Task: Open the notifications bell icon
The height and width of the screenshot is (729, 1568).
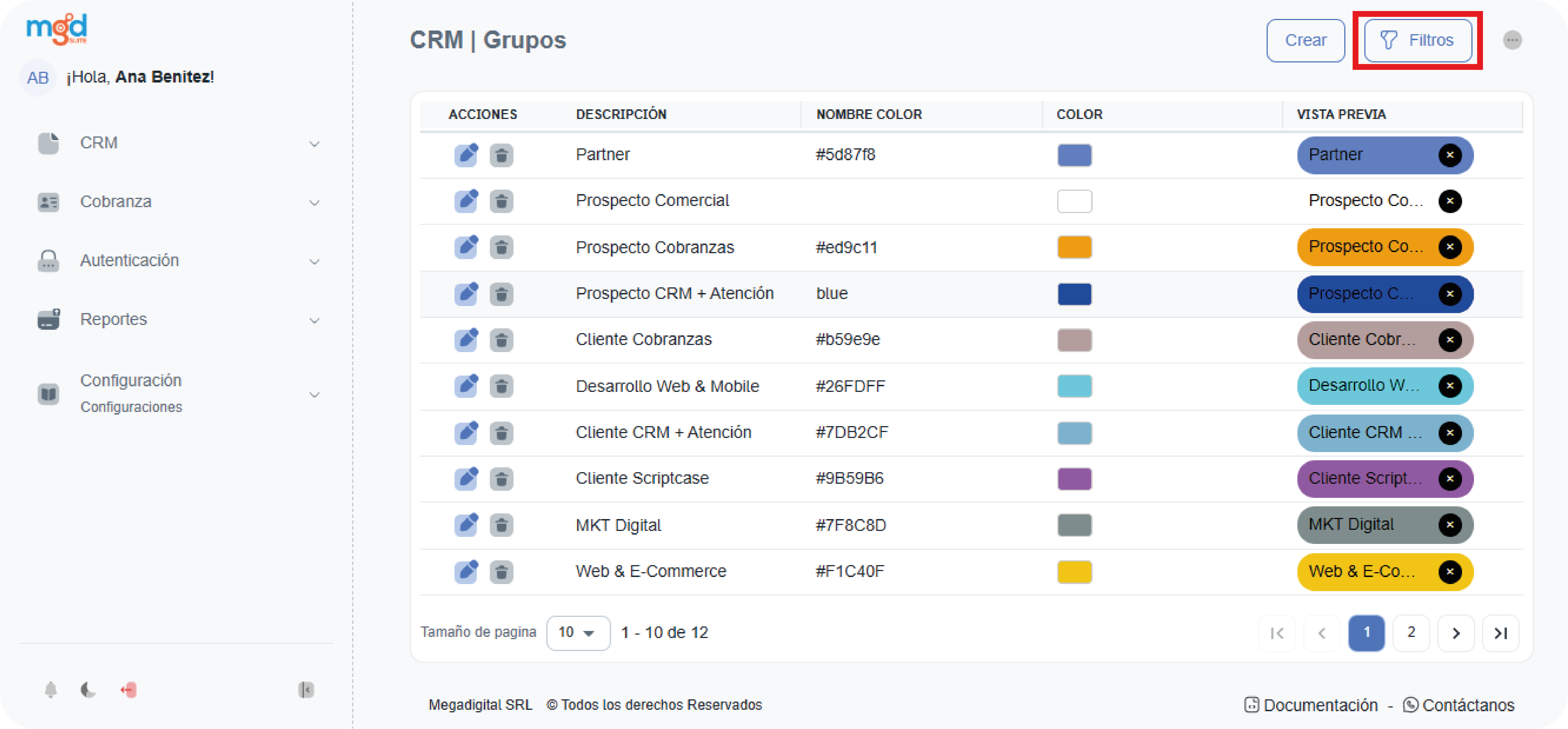Action: (x=51, y=689)
